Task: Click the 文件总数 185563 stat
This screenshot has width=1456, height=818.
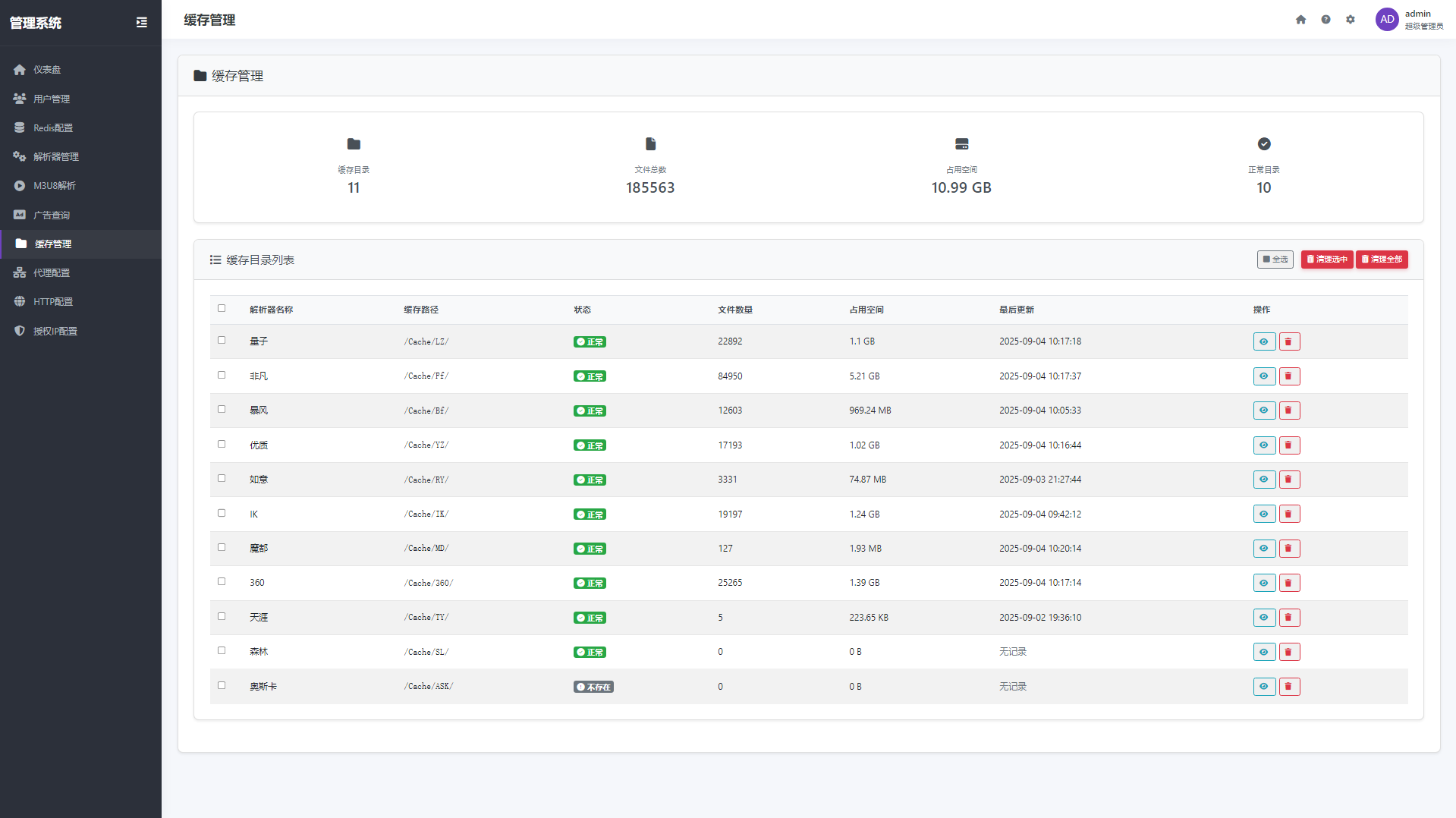Action: click(x=650, y=167)
